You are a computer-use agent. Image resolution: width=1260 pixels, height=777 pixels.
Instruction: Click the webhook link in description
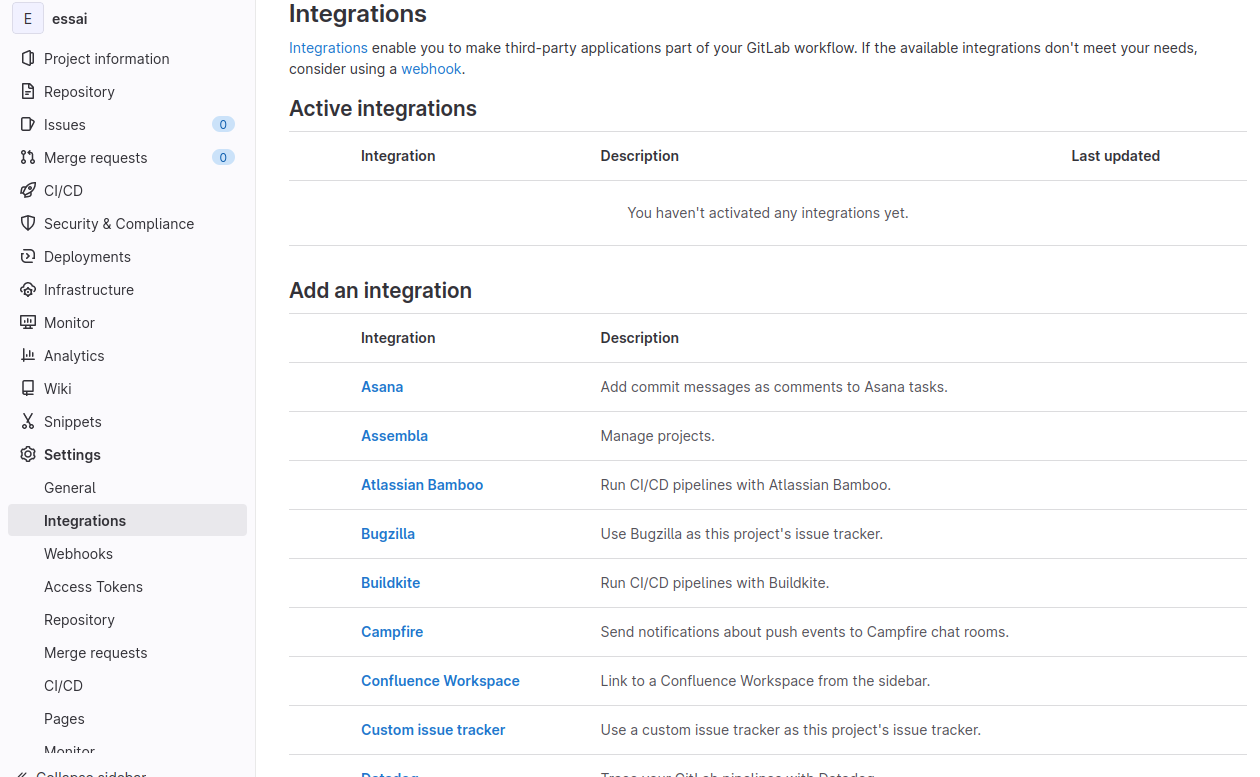point(431,69)
